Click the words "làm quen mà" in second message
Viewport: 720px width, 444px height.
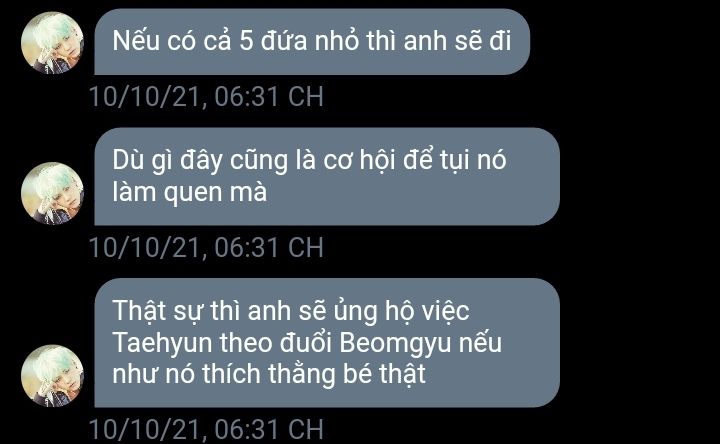point(190,192)
